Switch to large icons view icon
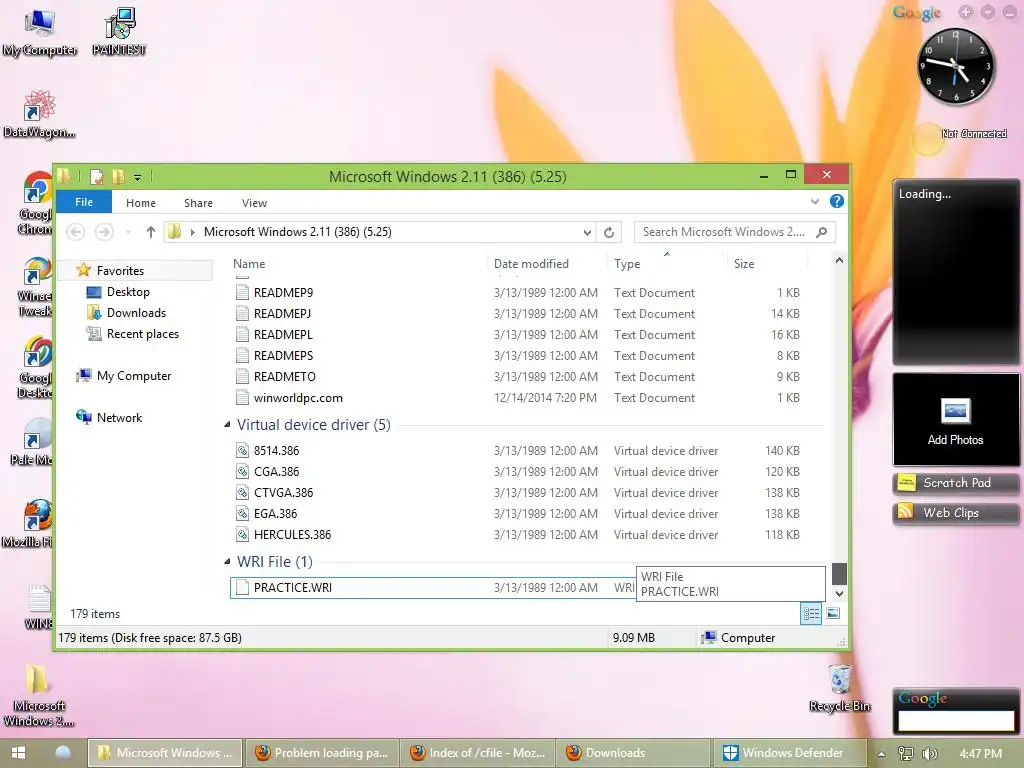Image resolution: width=1024 pixels, height=768 pixels. 833,613
